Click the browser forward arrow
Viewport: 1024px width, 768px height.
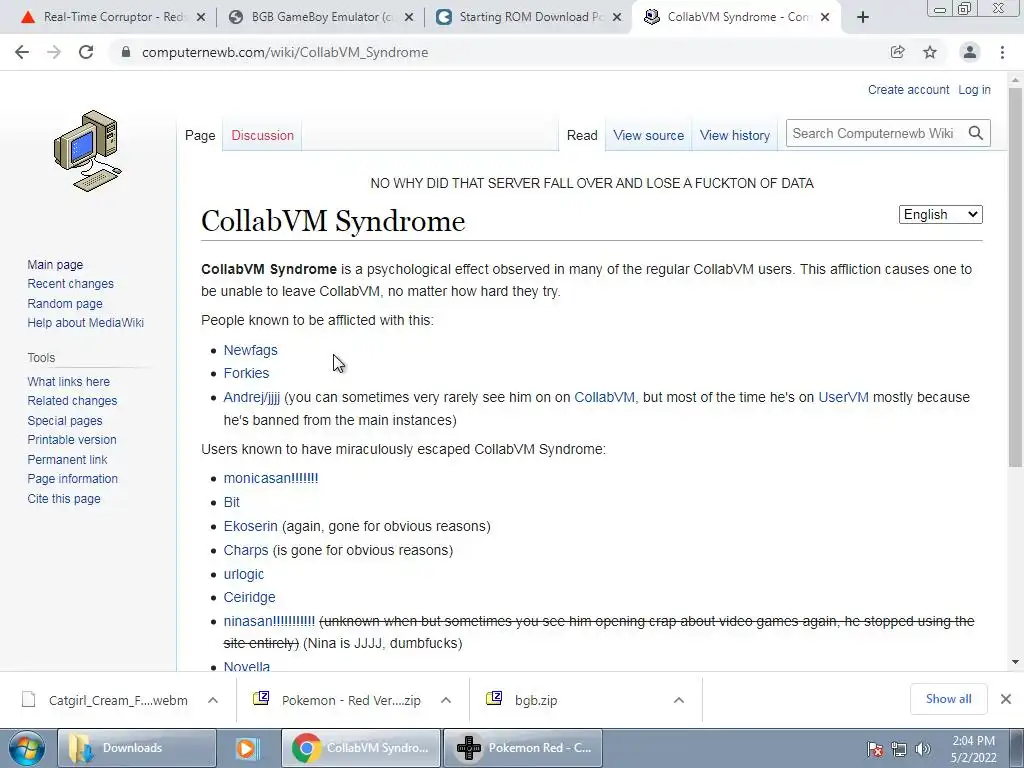click(54, 52)
